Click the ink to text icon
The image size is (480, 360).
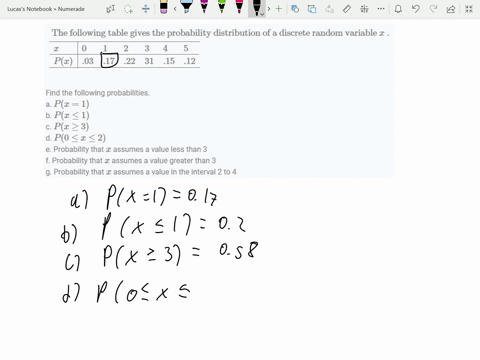click(x=329, y=9)
